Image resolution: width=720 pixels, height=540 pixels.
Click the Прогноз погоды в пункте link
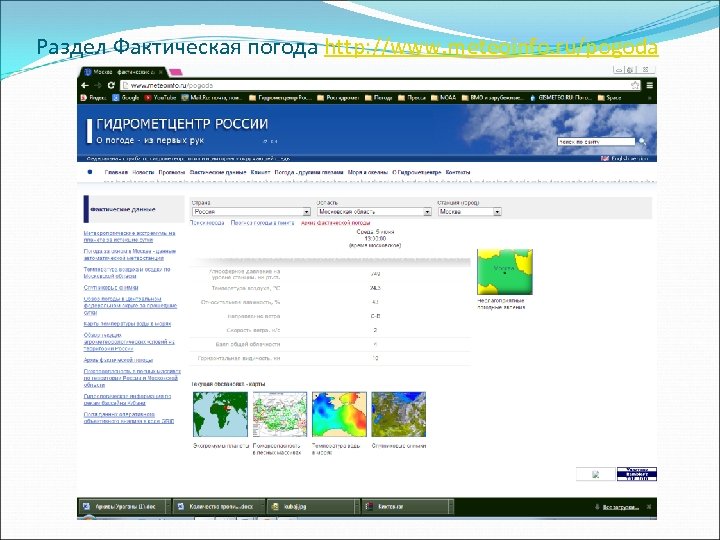coord(262,223)
